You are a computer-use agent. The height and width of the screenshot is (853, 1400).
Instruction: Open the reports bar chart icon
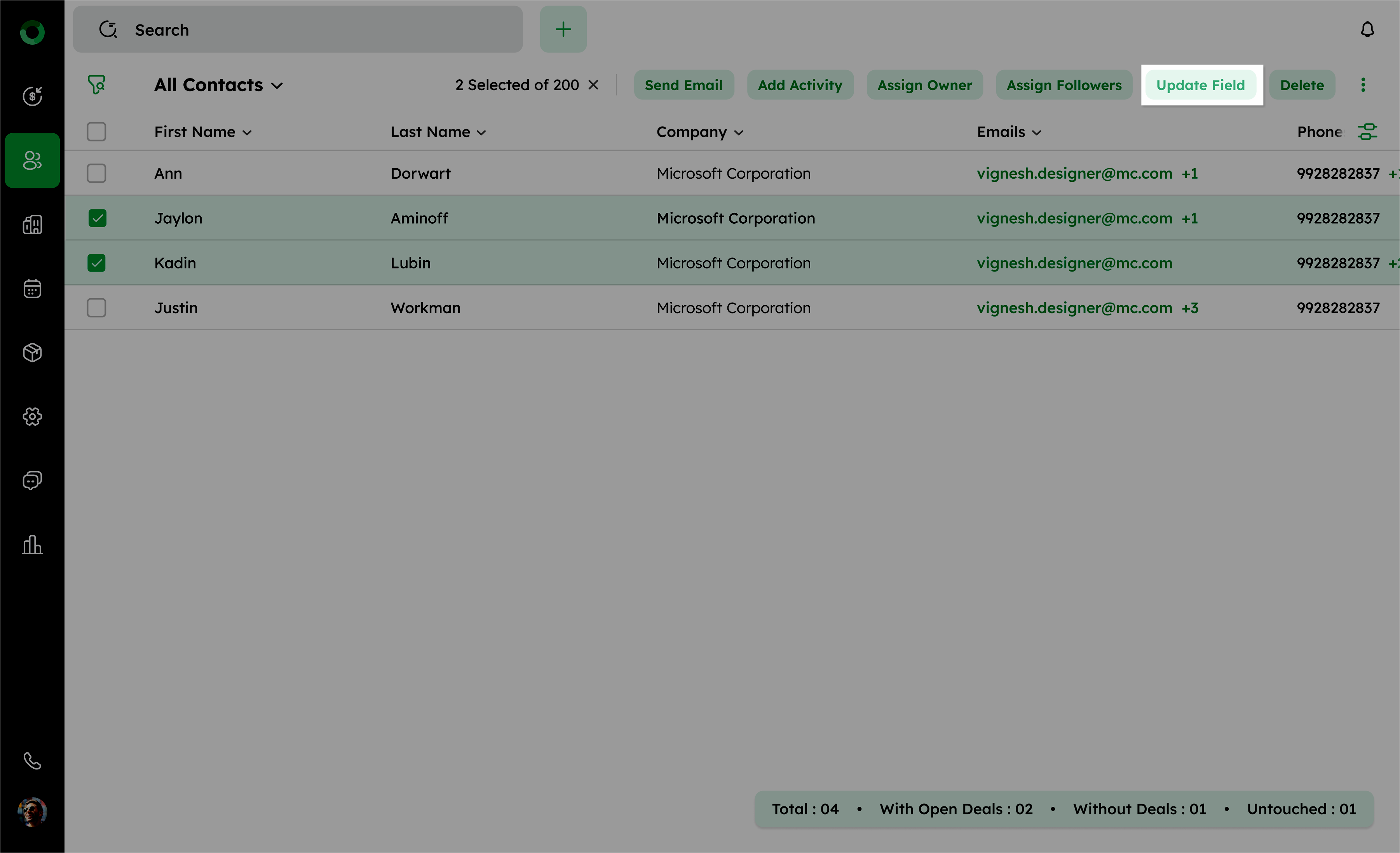[x=32, y=545]
